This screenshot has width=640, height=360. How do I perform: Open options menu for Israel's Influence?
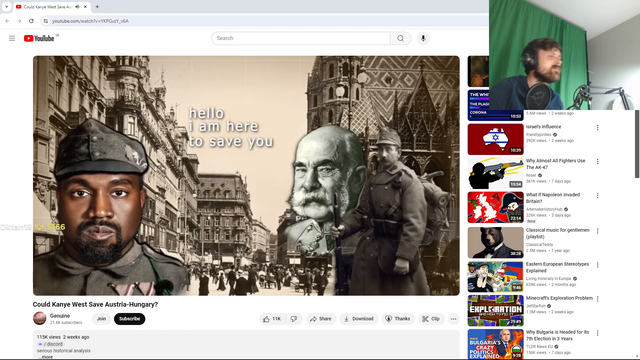[598, 128]
